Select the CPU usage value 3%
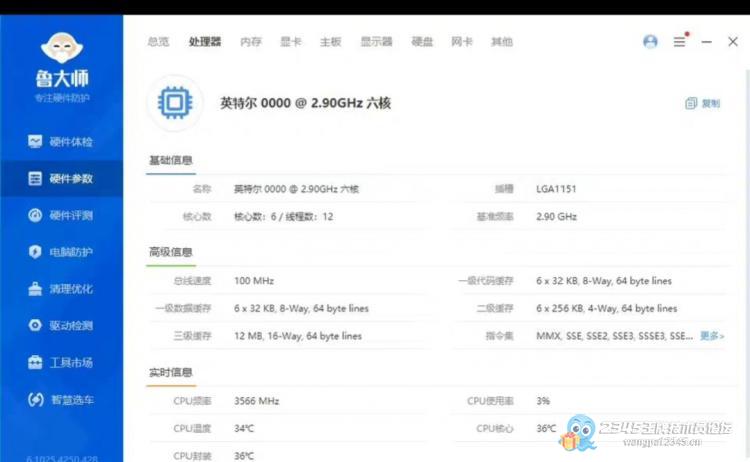This screenshot has height=462, width=750. (543, 401)
